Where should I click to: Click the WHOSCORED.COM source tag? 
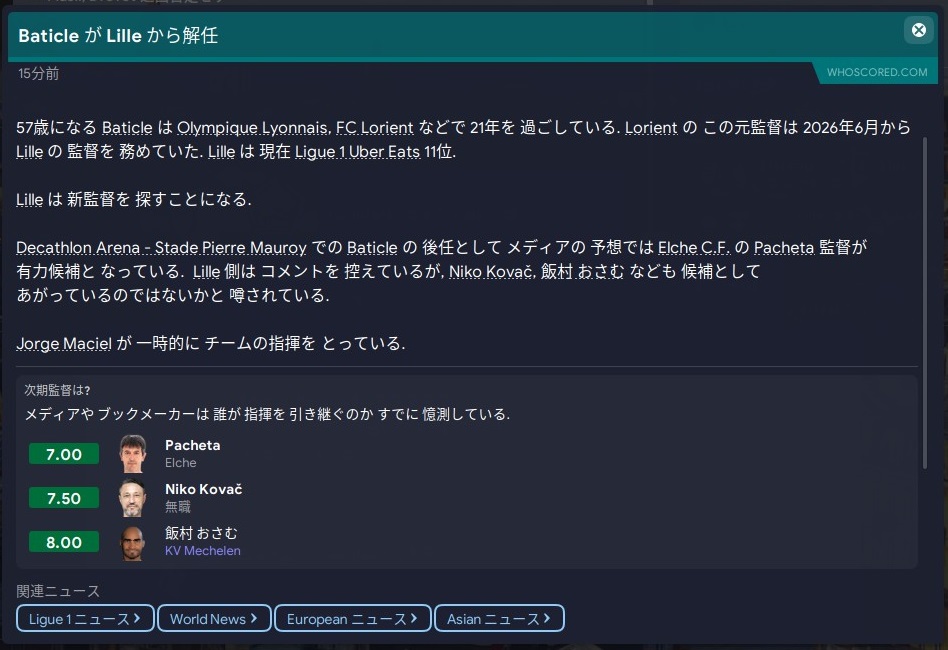coord(877,72)
